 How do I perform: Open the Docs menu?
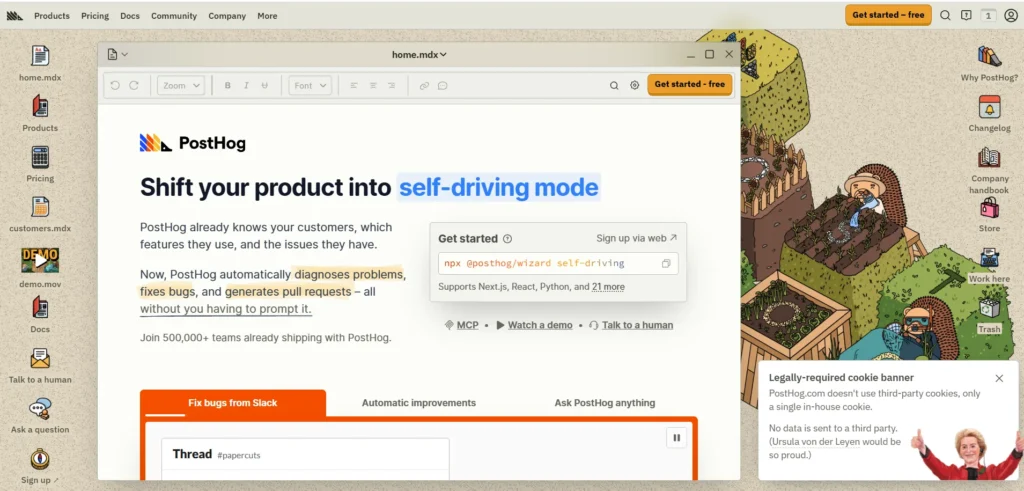tap(130, 16)
